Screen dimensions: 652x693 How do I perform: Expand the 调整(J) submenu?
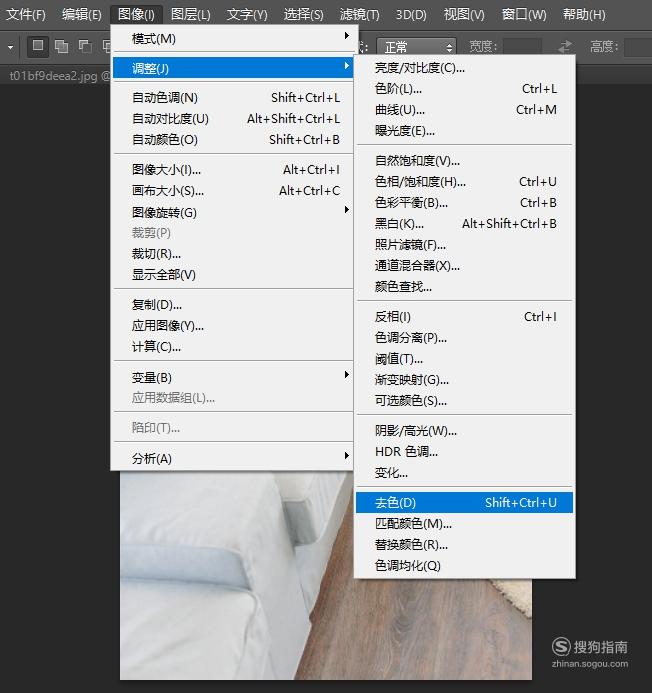point(233,68)
